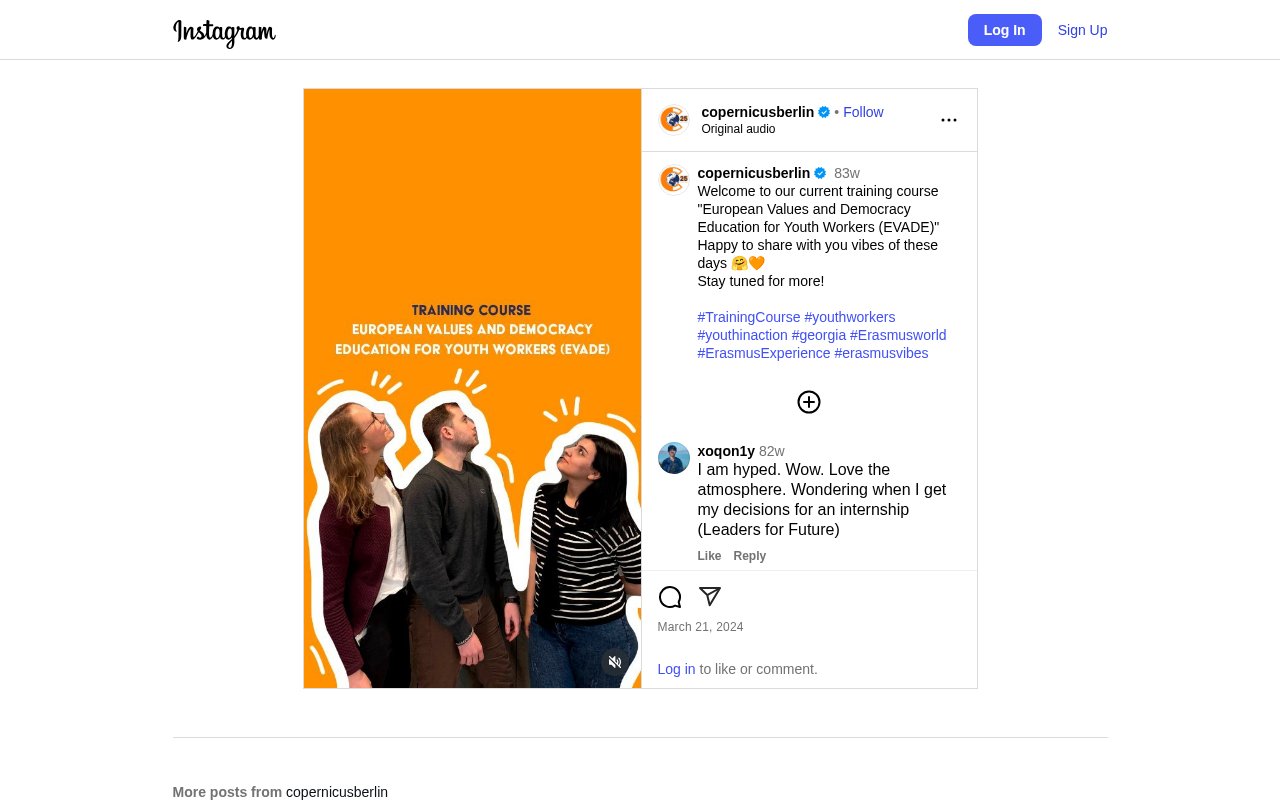Click Log in to like or comment

[676, 669]
